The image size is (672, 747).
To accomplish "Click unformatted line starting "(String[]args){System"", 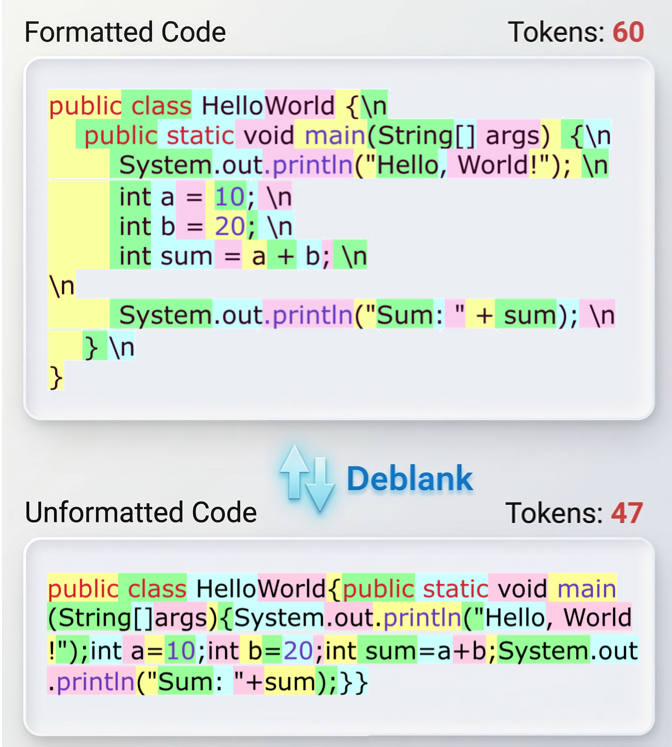I will [340, 618].
